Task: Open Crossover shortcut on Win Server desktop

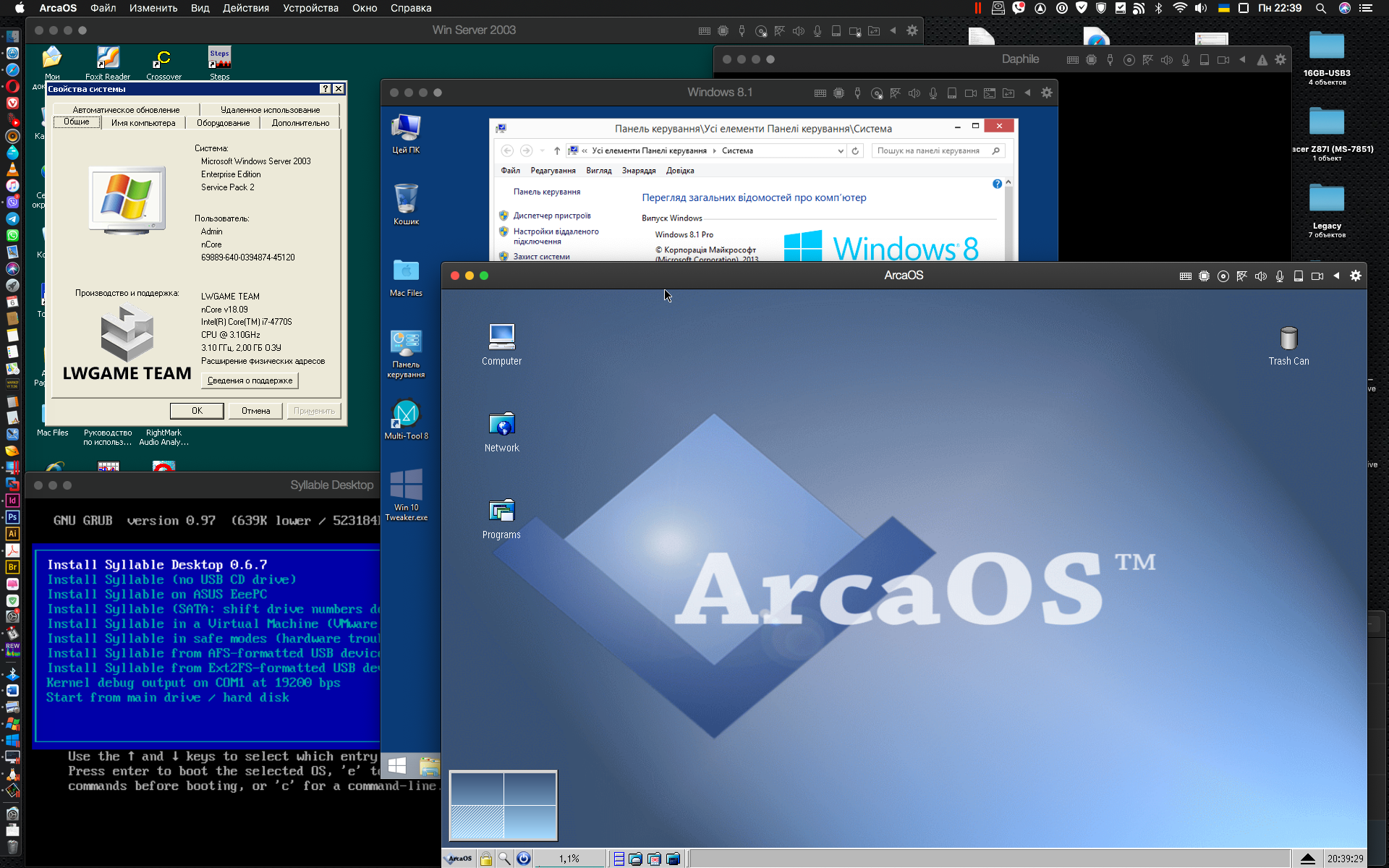Action: tap(163, 64)
